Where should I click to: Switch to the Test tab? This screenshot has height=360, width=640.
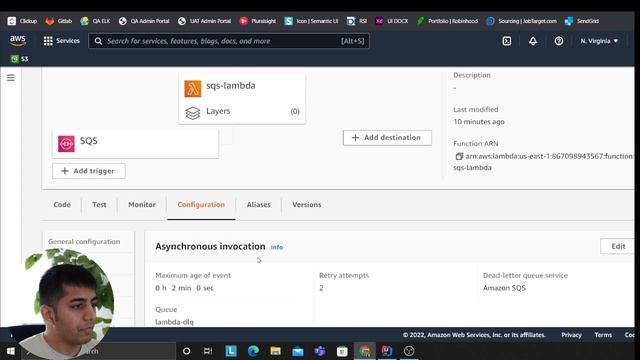(99, 204)
